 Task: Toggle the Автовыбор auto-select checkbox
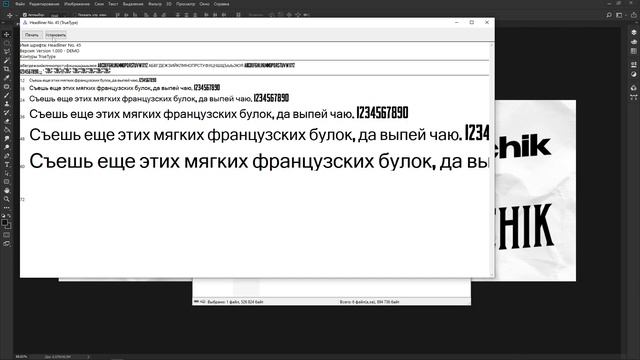coord(24,15)
